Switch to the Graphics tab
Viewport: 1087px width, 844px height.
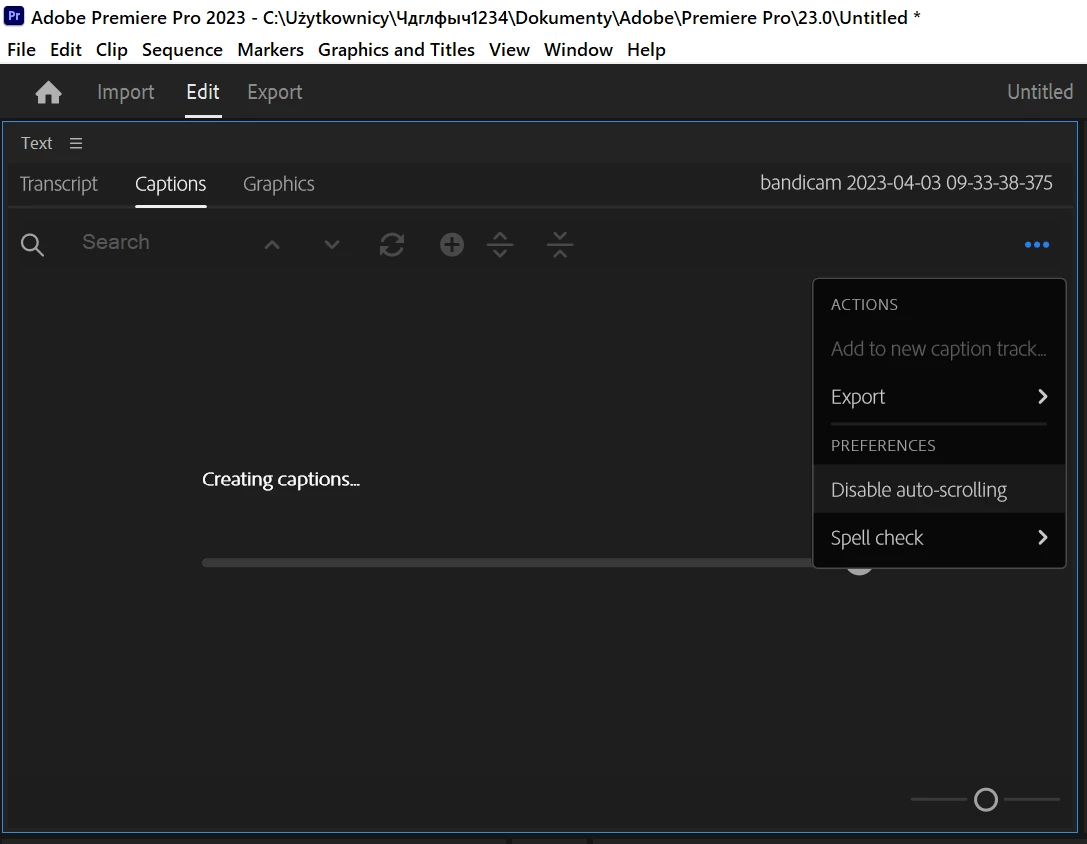(279, 184)
